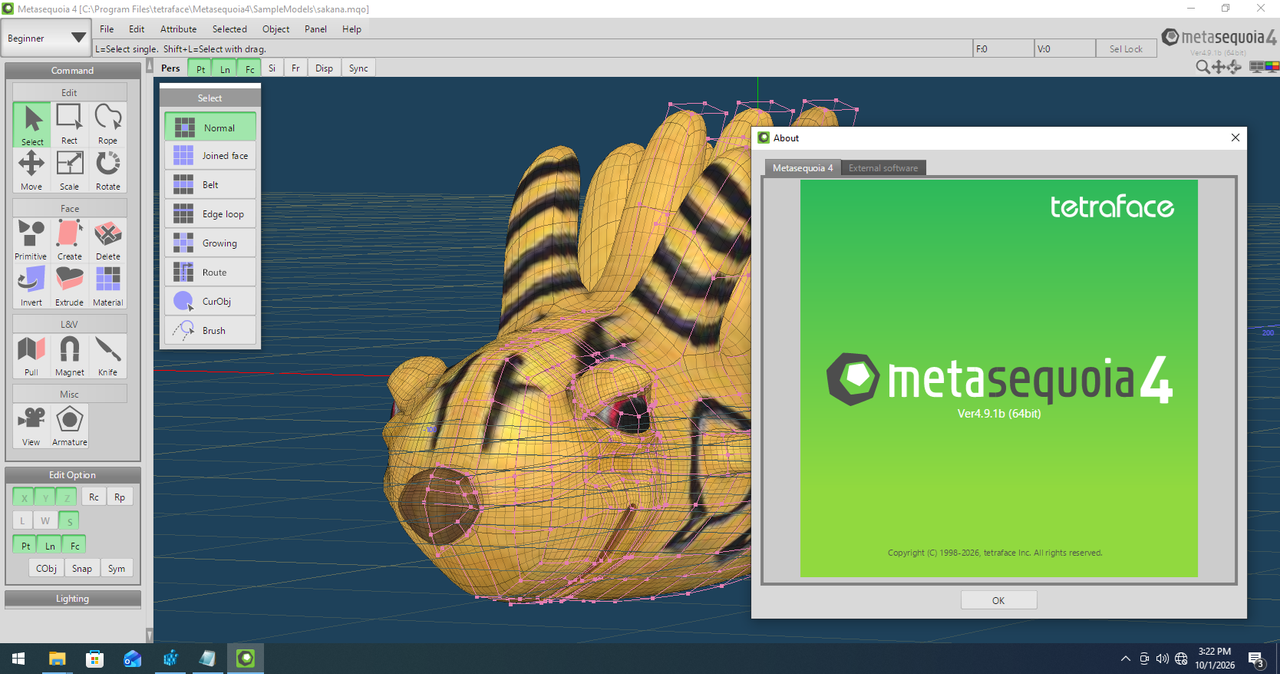Image resolution: width=1280 pixels, height=674 pixels.
Task: Click the magnifier zoom view icon
Action: tap(1203, 67)
